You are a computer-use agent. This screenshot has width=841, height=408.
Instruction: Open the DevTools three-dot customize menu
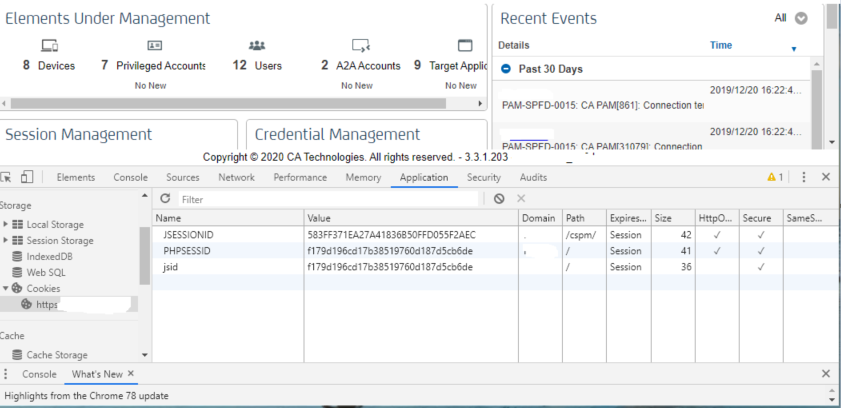click(x=803, y=177)
